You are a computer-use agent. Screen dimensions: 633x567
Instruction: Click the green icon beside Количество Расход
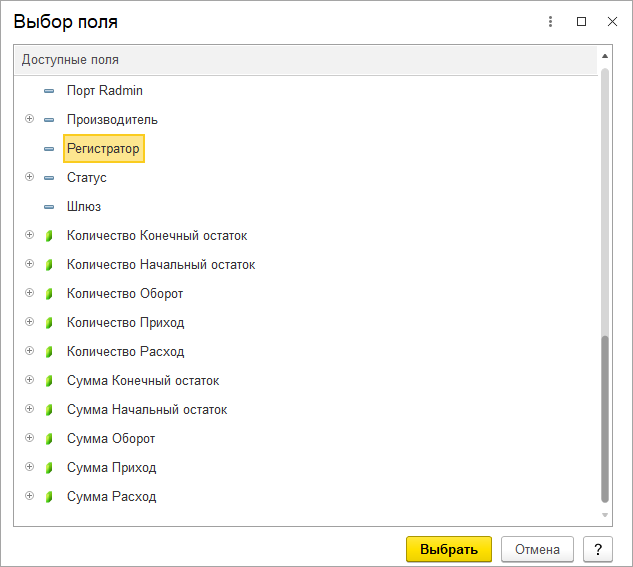[x=48, y=352]
